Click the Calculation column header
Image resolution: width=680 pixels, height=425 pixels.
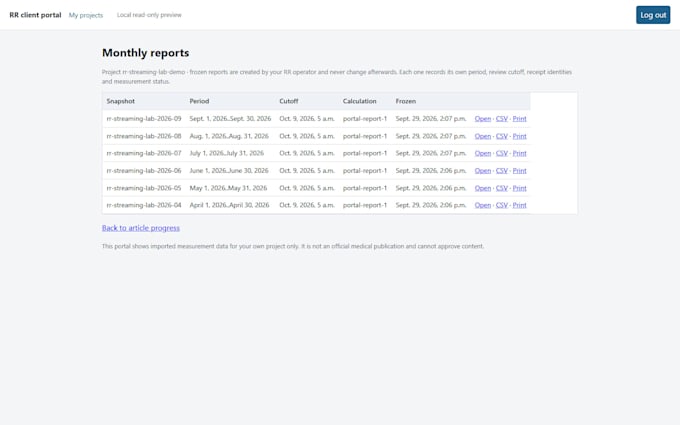click(360, 101)
